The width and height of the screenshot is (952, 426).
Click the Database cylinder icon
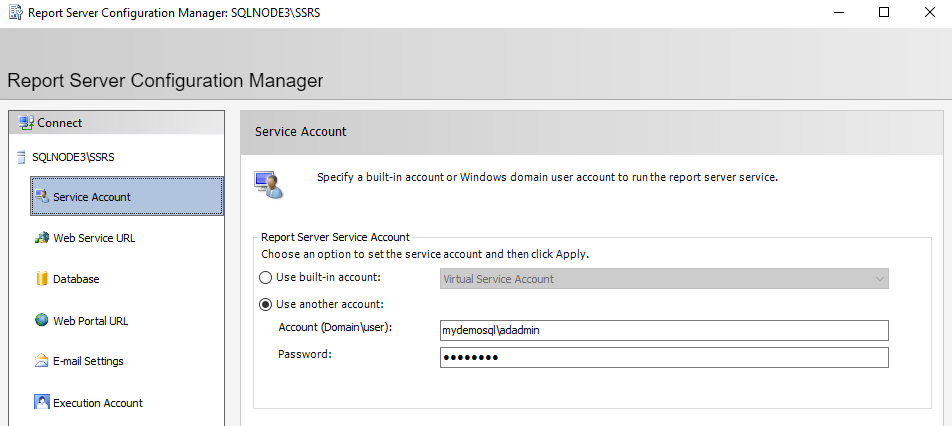[42, 279]
